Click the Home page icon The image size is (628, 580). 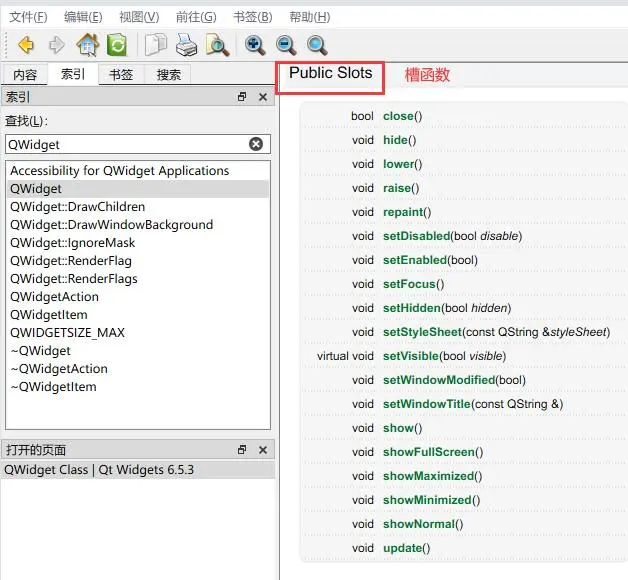[x=88, y=45]
